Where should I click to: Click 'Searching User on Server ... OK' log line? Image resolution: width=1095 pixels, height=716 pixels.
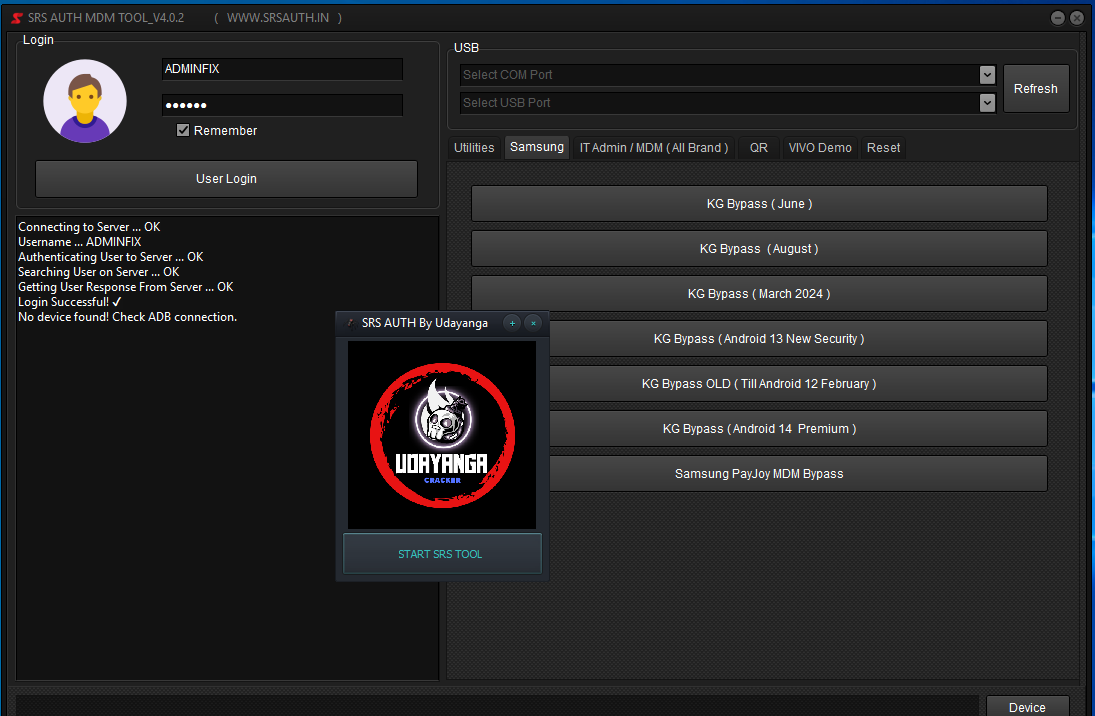(x=98, y=272)
